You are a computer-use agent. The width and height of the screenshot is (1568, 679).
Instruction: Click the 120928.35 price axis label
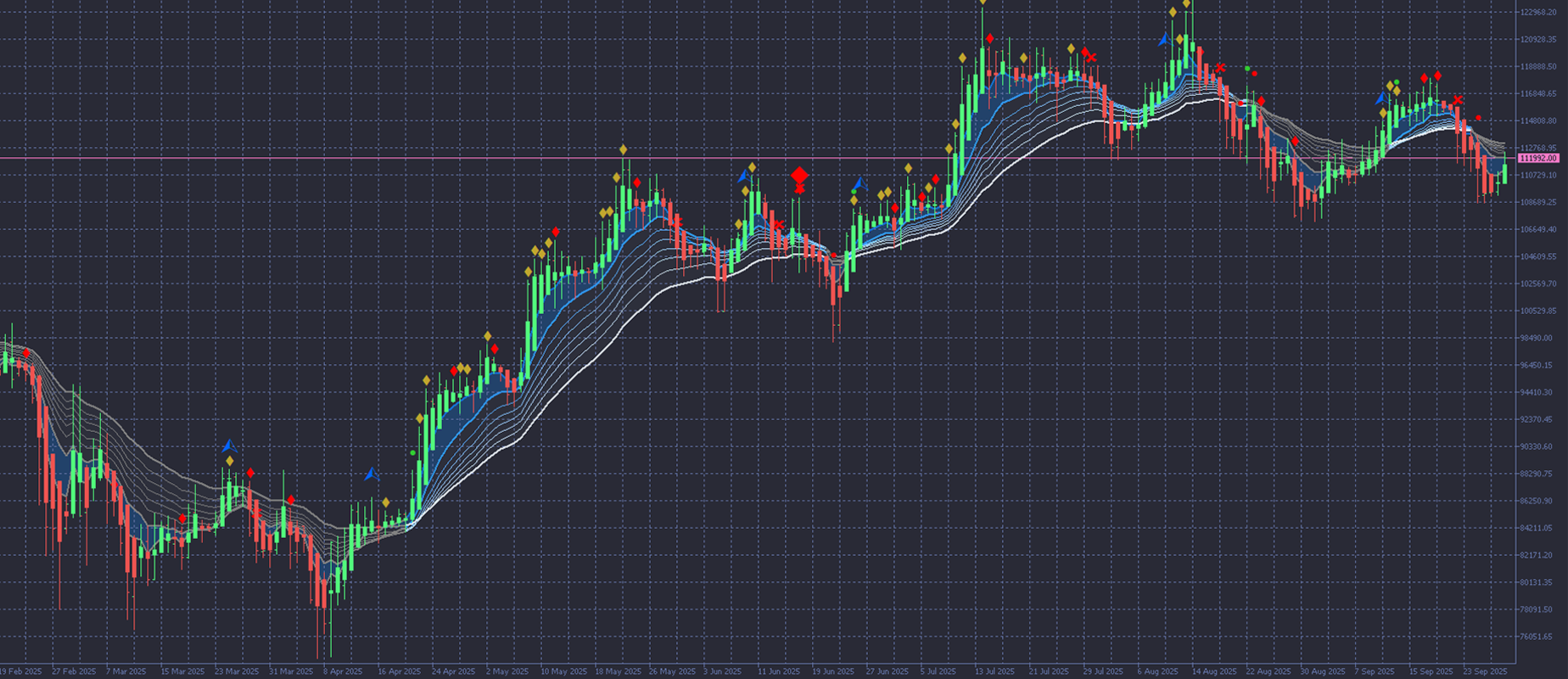coord(1538,39)
